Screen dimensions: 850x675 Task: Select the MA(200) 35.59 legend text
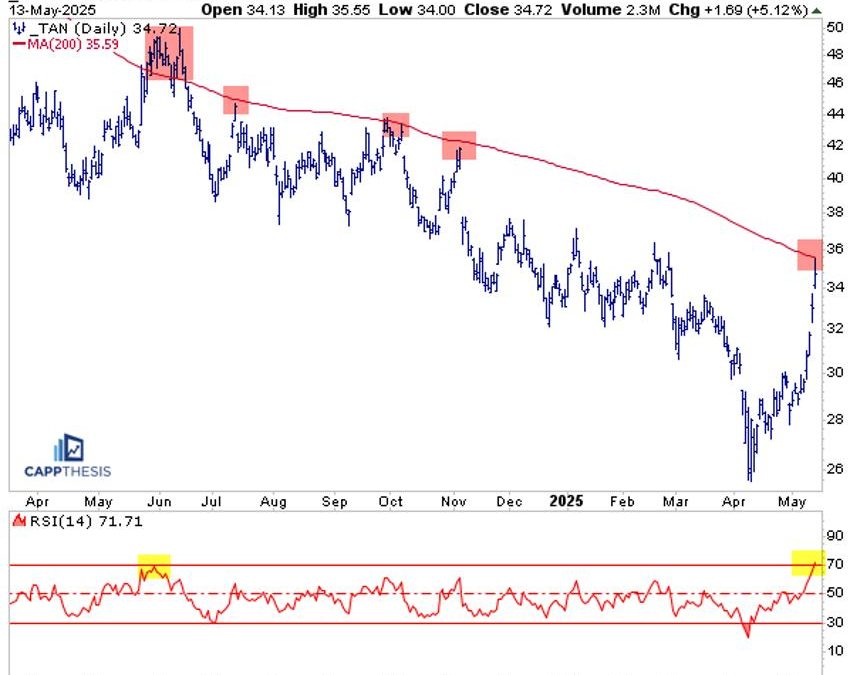(x=73, y=44)
